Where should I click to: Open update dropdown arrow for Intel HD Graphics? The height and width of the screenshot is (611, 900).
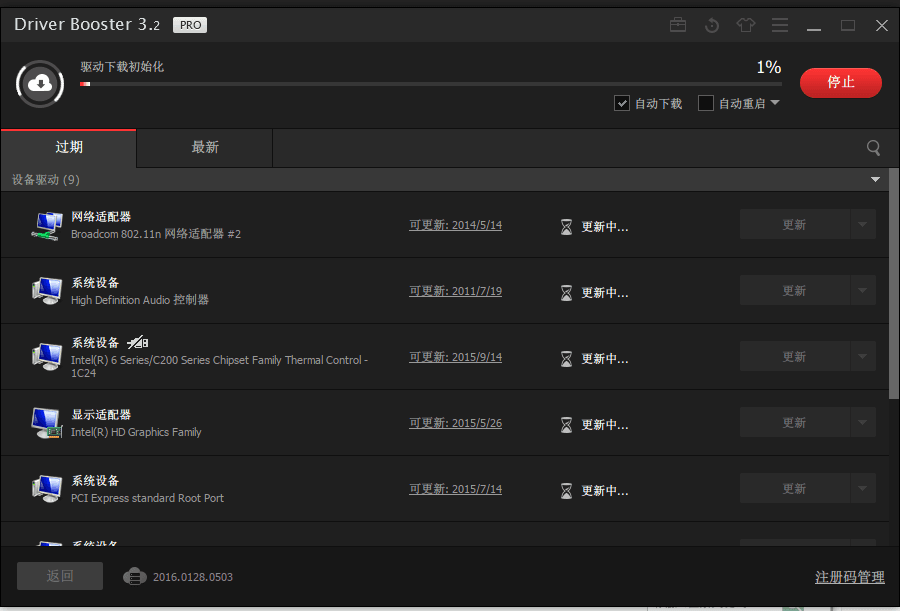pyautogui.click(x=863, y=423)
